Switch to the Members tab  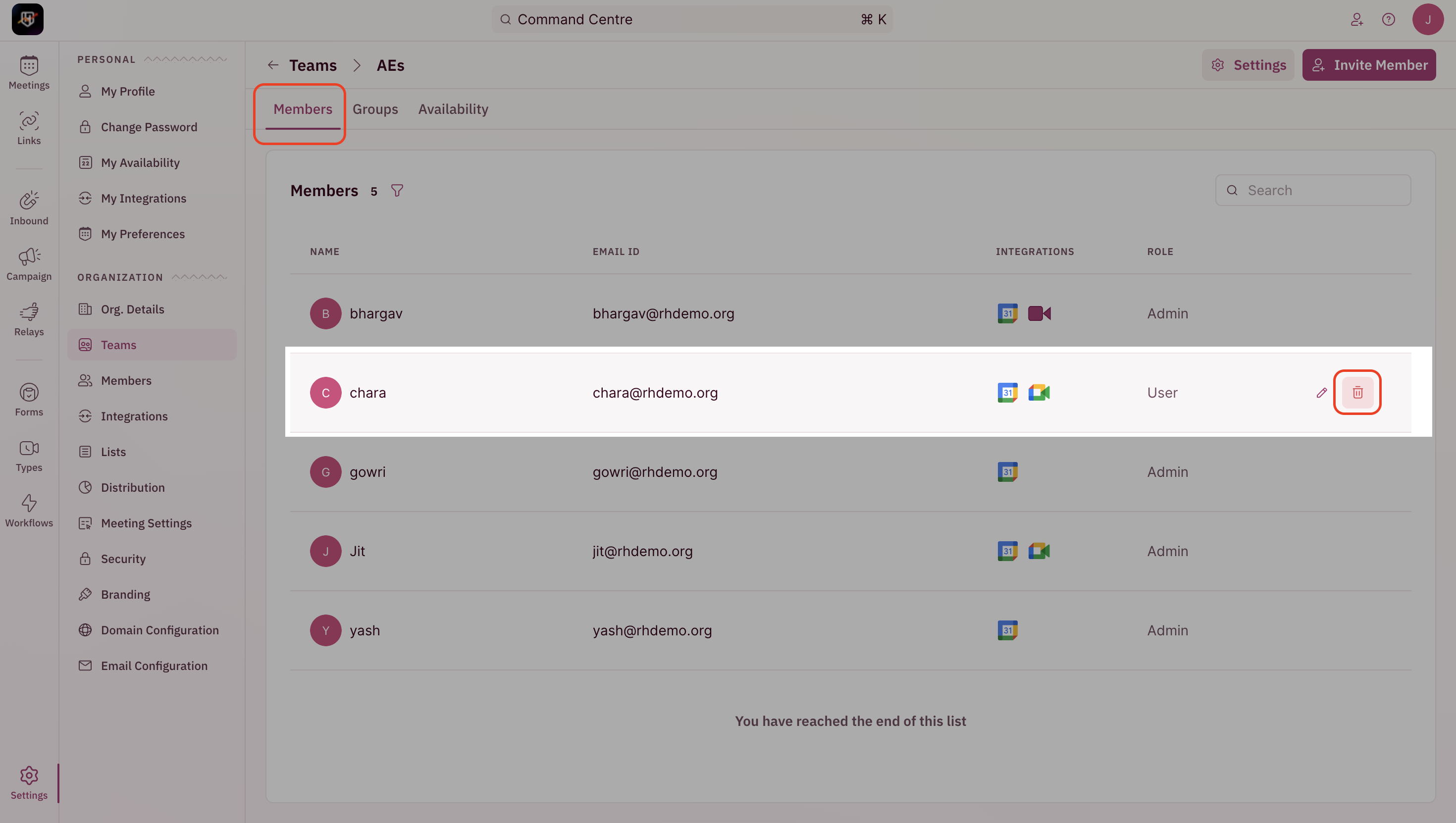click(x=303, y=109)
